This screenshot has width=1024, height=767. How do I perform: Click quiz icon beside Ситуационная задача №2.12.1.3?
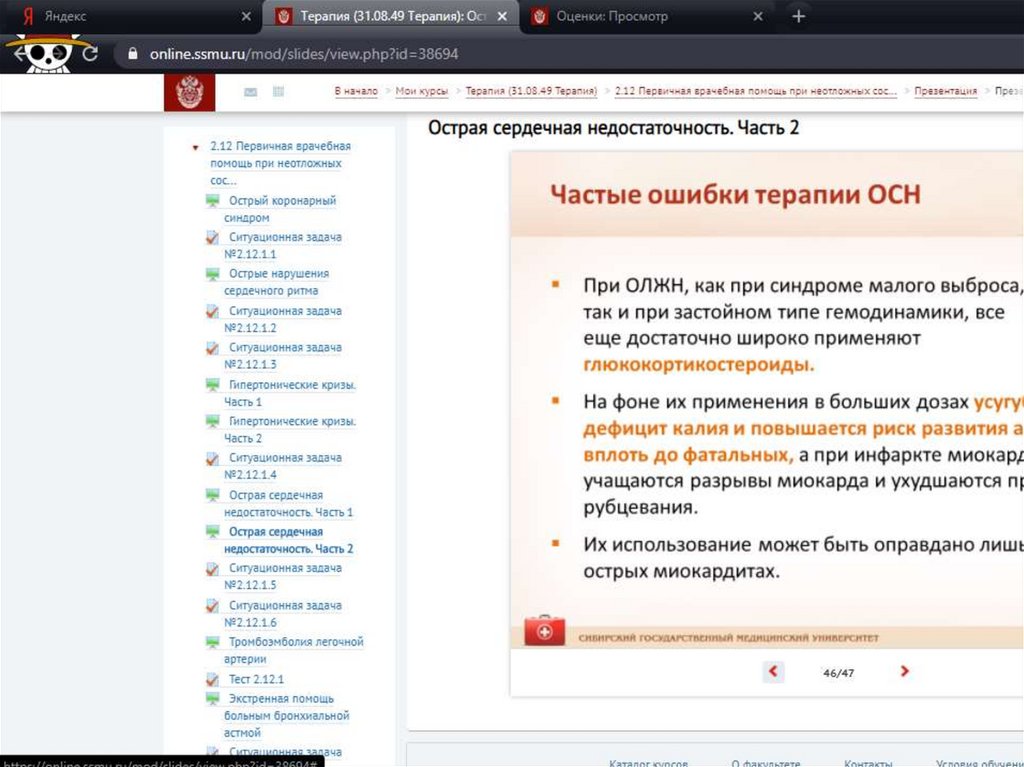212,348
